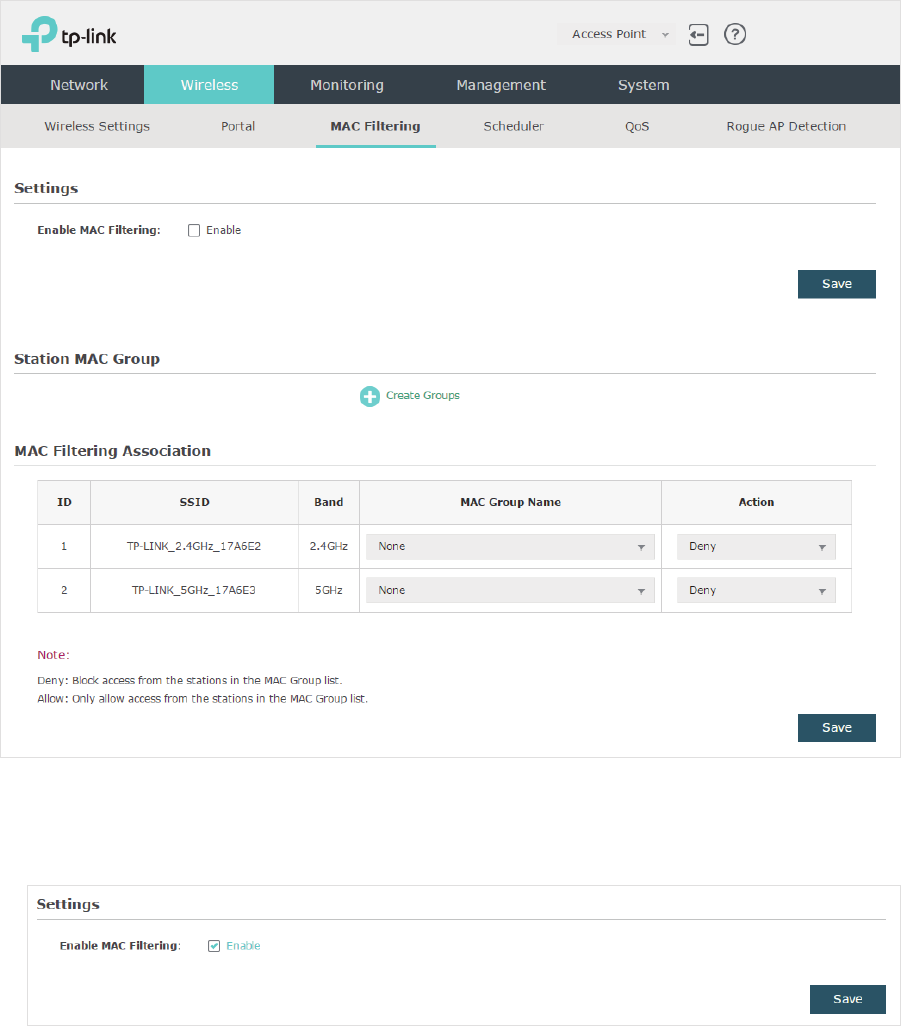Click the logout icon in header
Image resolution: width=901 pixels, height=1026 pixels.
[698, 34]
